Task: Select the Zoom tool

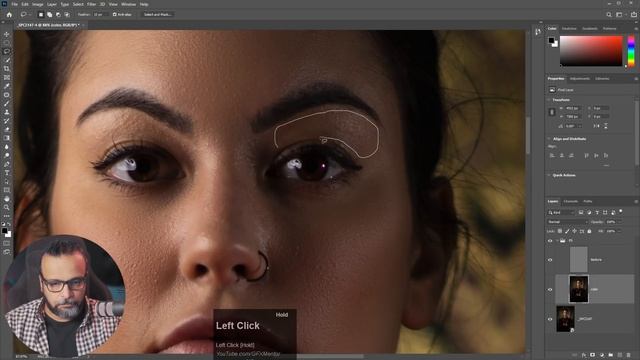Action: (7, 207)
